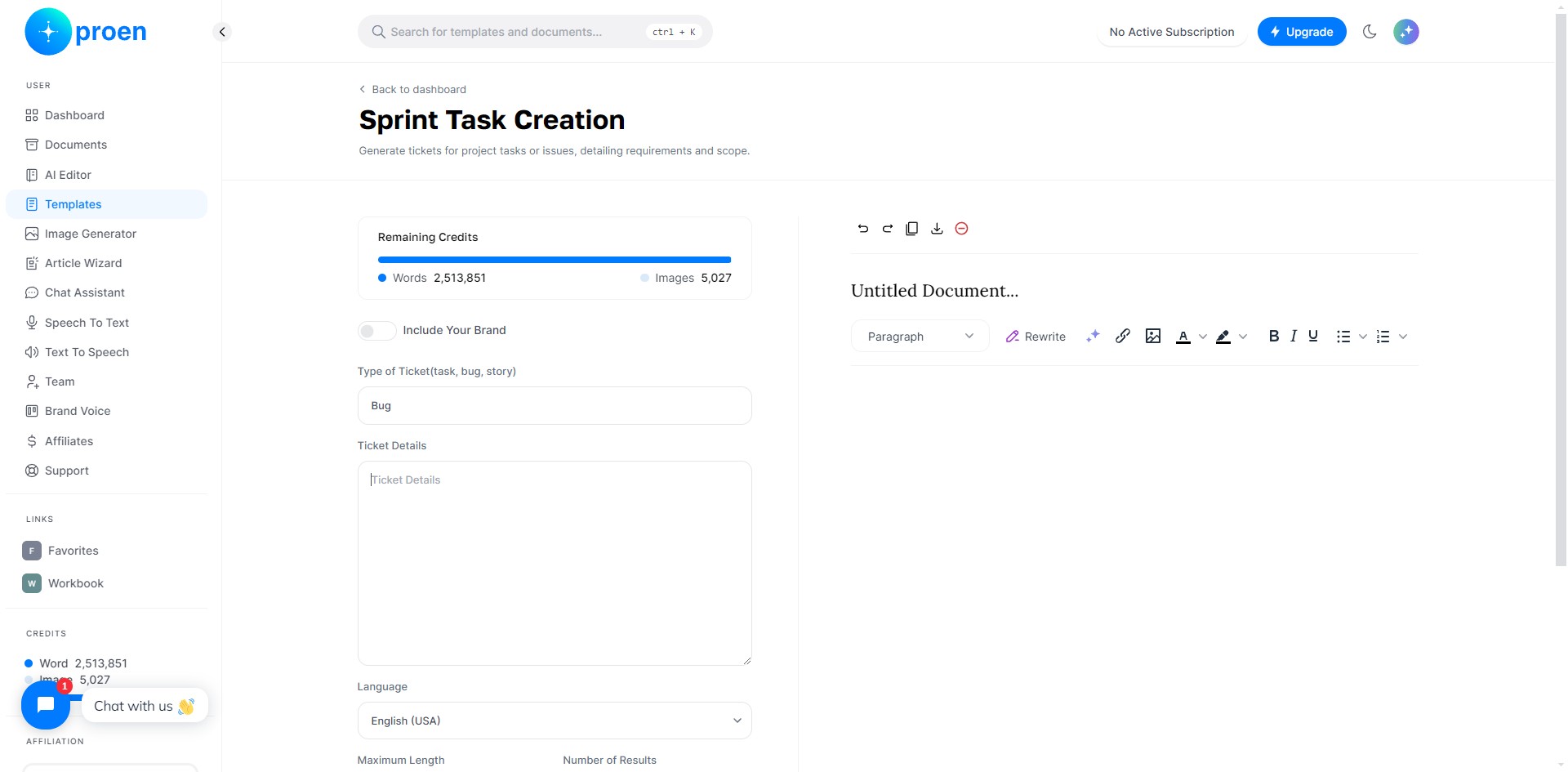Click the Speech To Text microphone icon
Image resolution: width=1568 pixels, height=772 pixels.
(32, 323)
